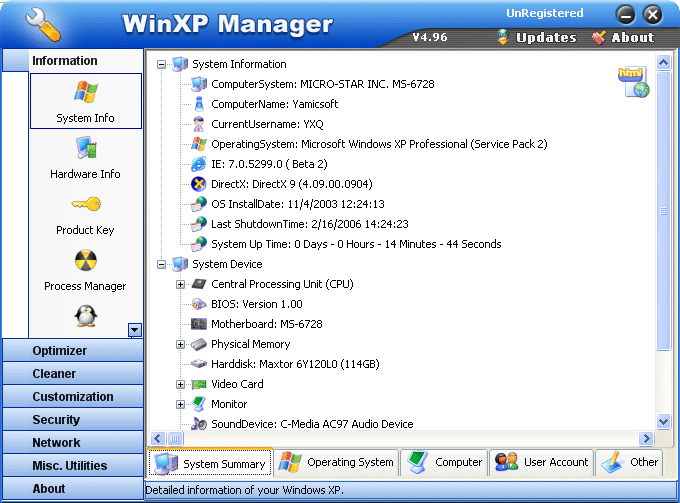Click the Harddisk drive icon

pyautogui.click(x=199, y=364)
